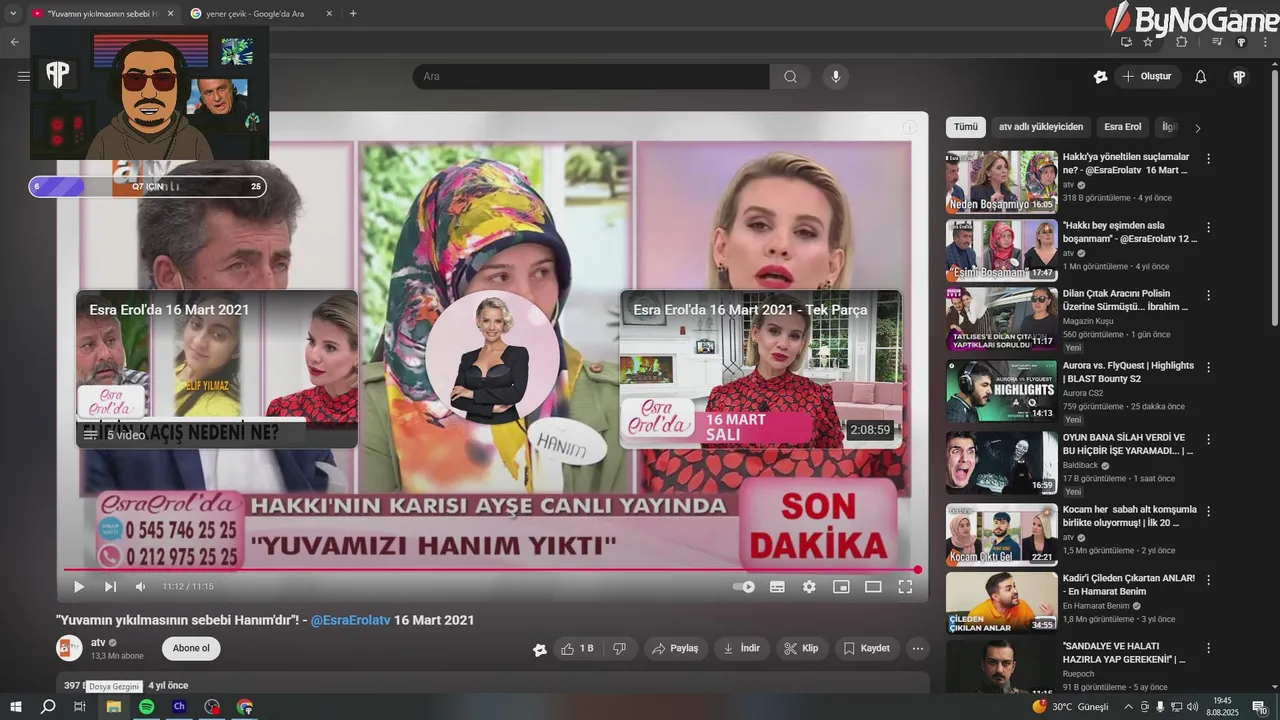Open the YouTube account avatar menu
This screenshot has width=1280, height=720.
(x=1240, y=77)
